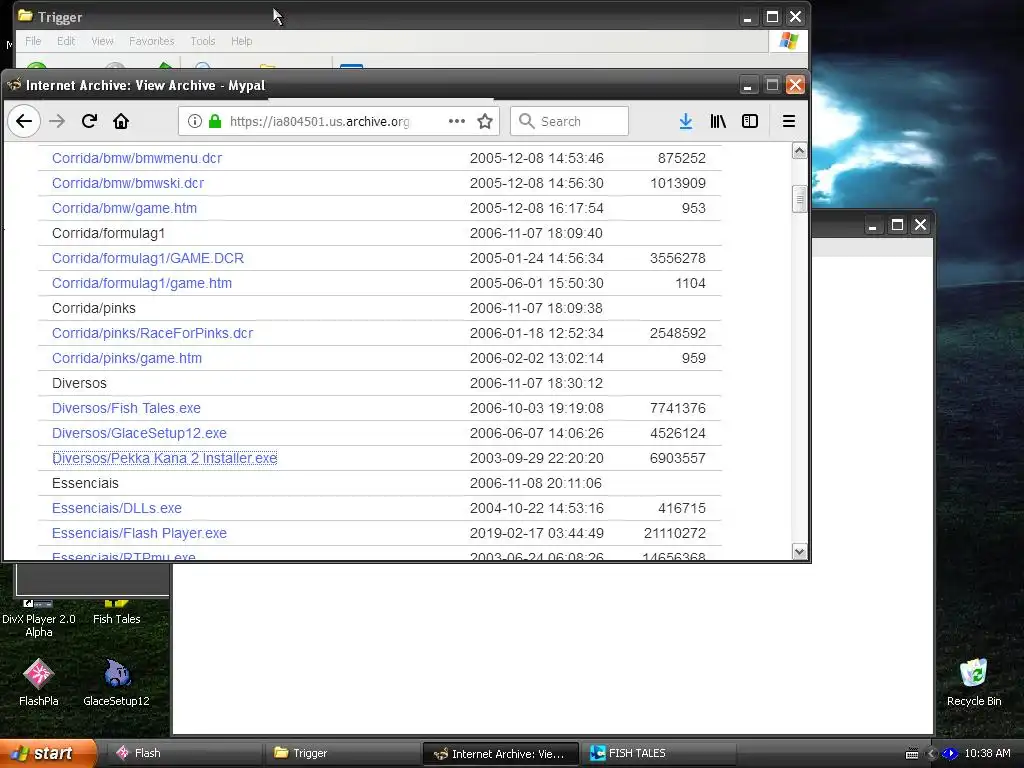Open Help menu in Trigger window
This screenshot has height=768, width=1024.
(x=241, y=41)
